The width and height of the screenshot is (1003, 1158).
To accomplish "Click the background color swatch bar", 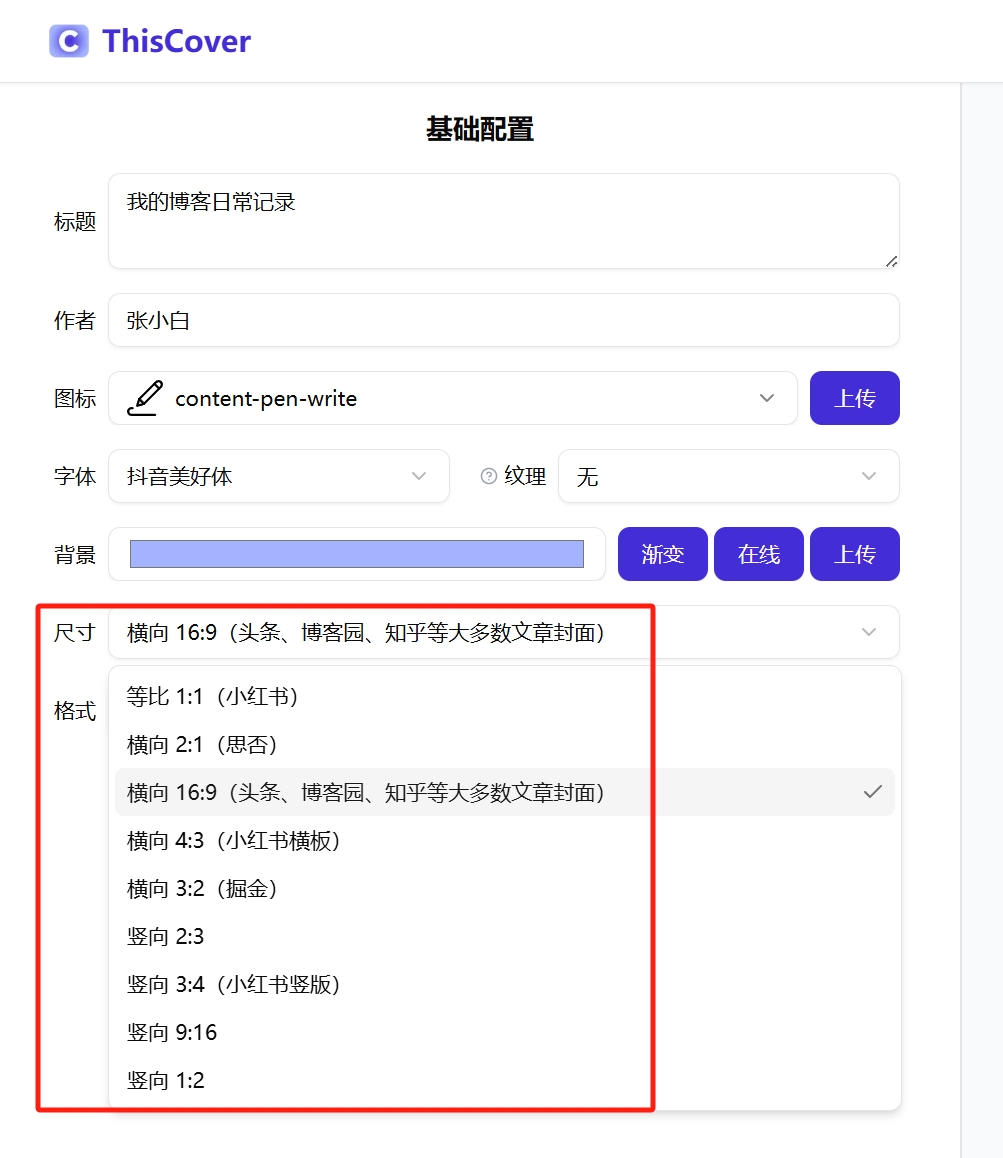I will [356, 553].
